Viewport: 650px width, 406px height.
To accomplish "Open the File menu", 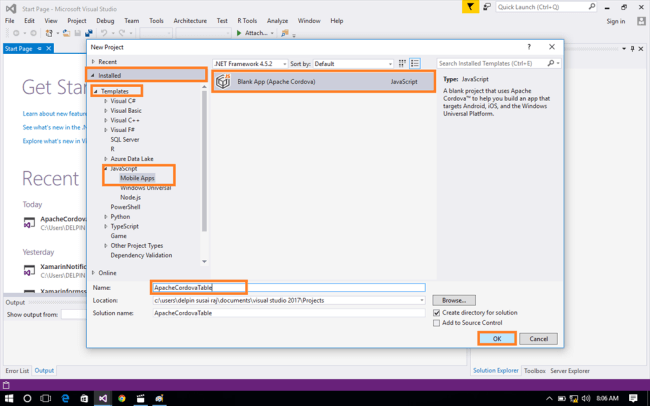I will [10, 21].
